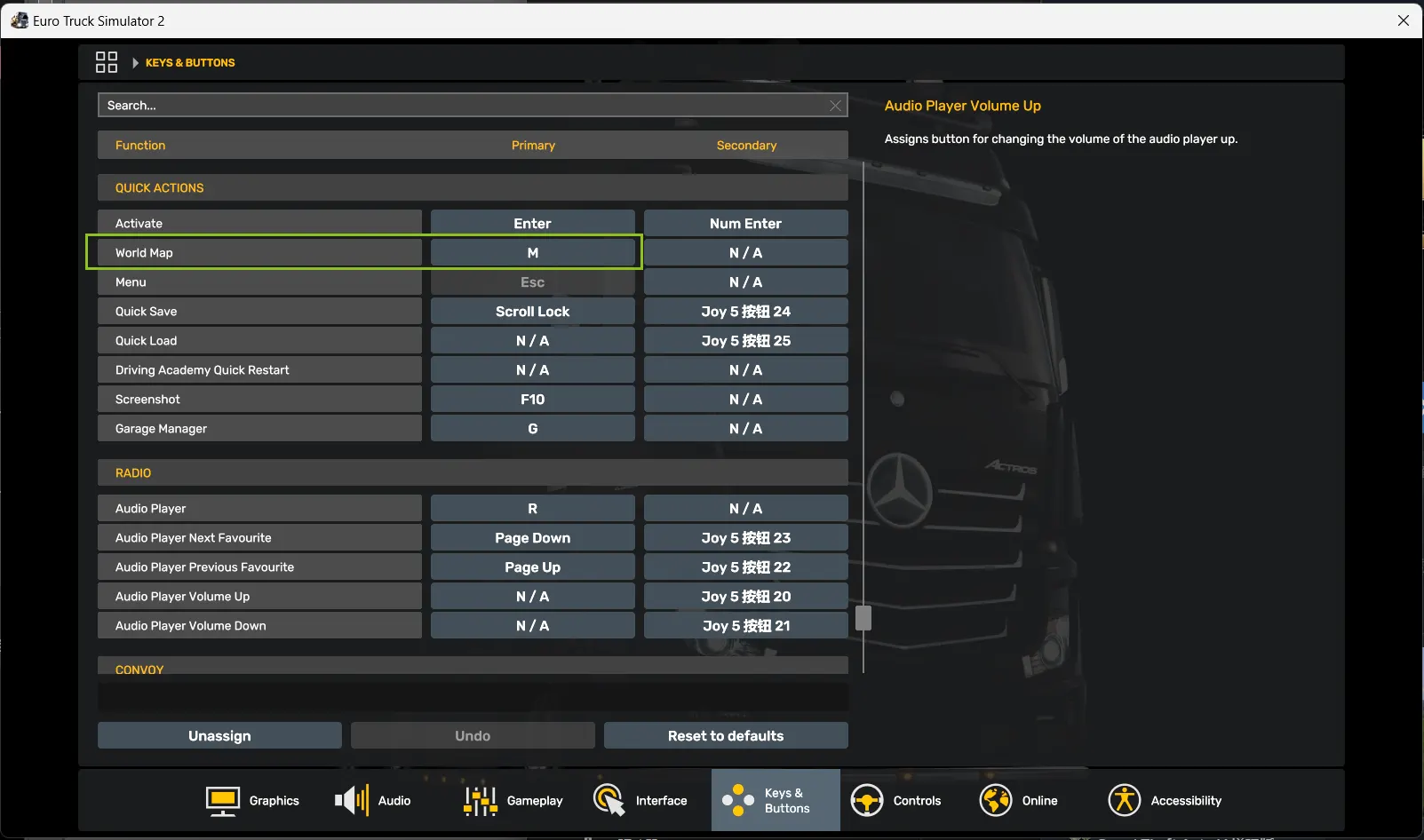Image resolution: width=1424 pixels, height=840 pixels.
Task: Set Audio Player Volume Up primary key
Action: 533,597
